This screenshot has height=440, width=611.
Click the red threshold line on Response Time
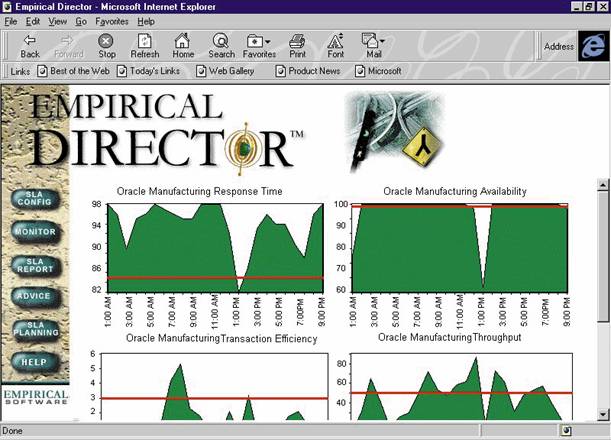point(215,278)
